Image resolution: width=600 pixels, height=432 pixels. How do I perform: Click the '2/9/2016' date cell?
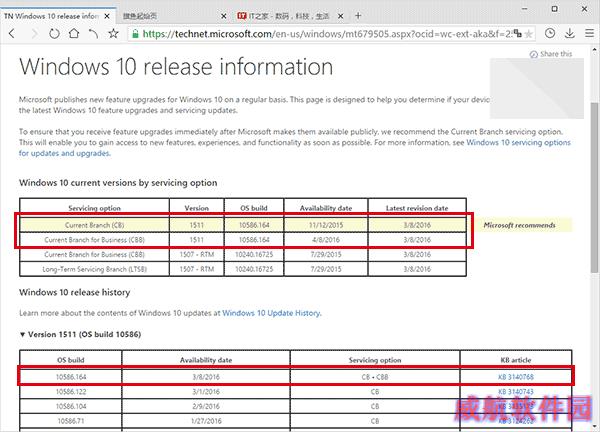click(206, 406)
